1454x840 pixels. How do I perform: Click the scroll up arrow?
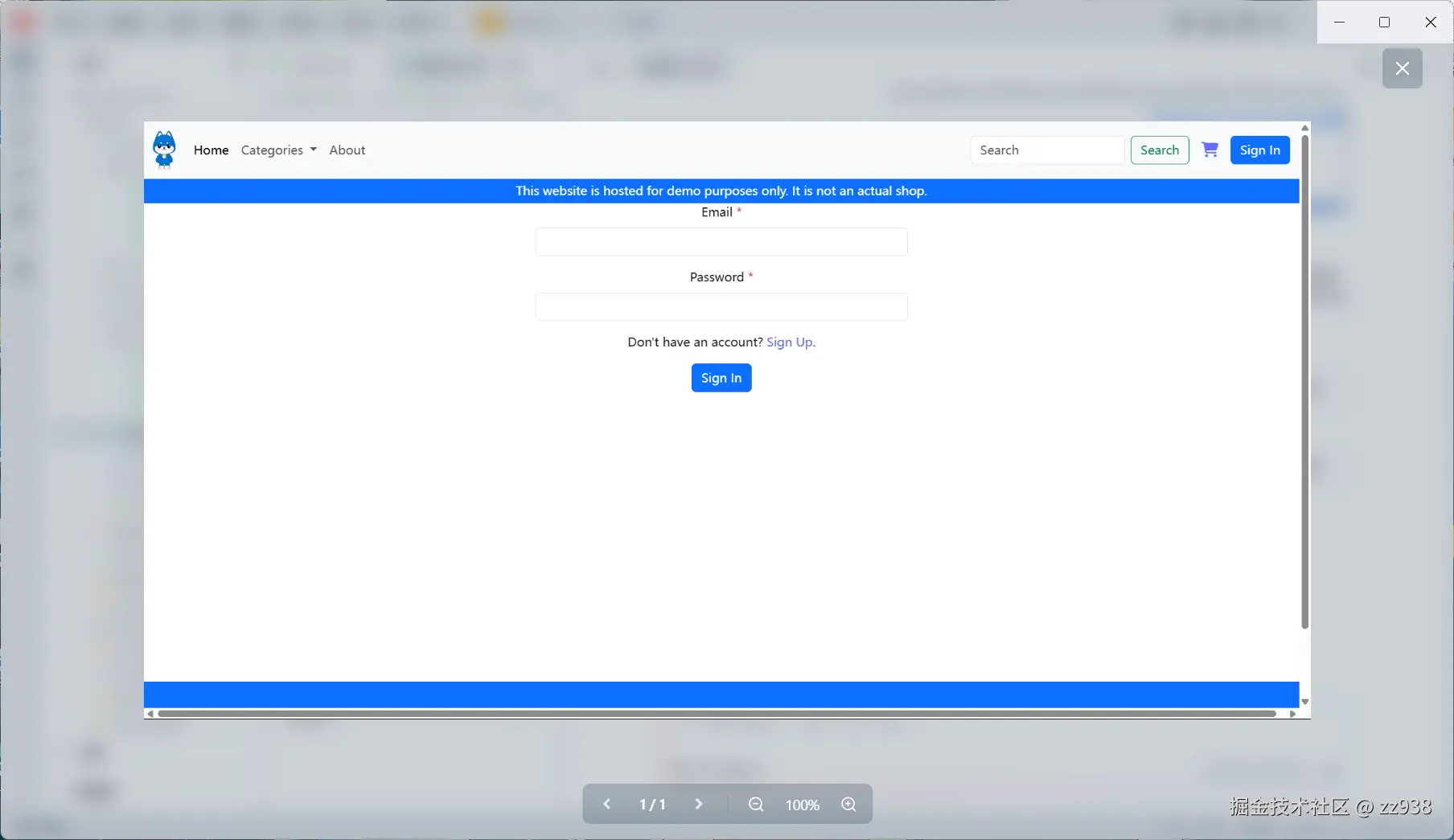click(x=1304, y=128)
